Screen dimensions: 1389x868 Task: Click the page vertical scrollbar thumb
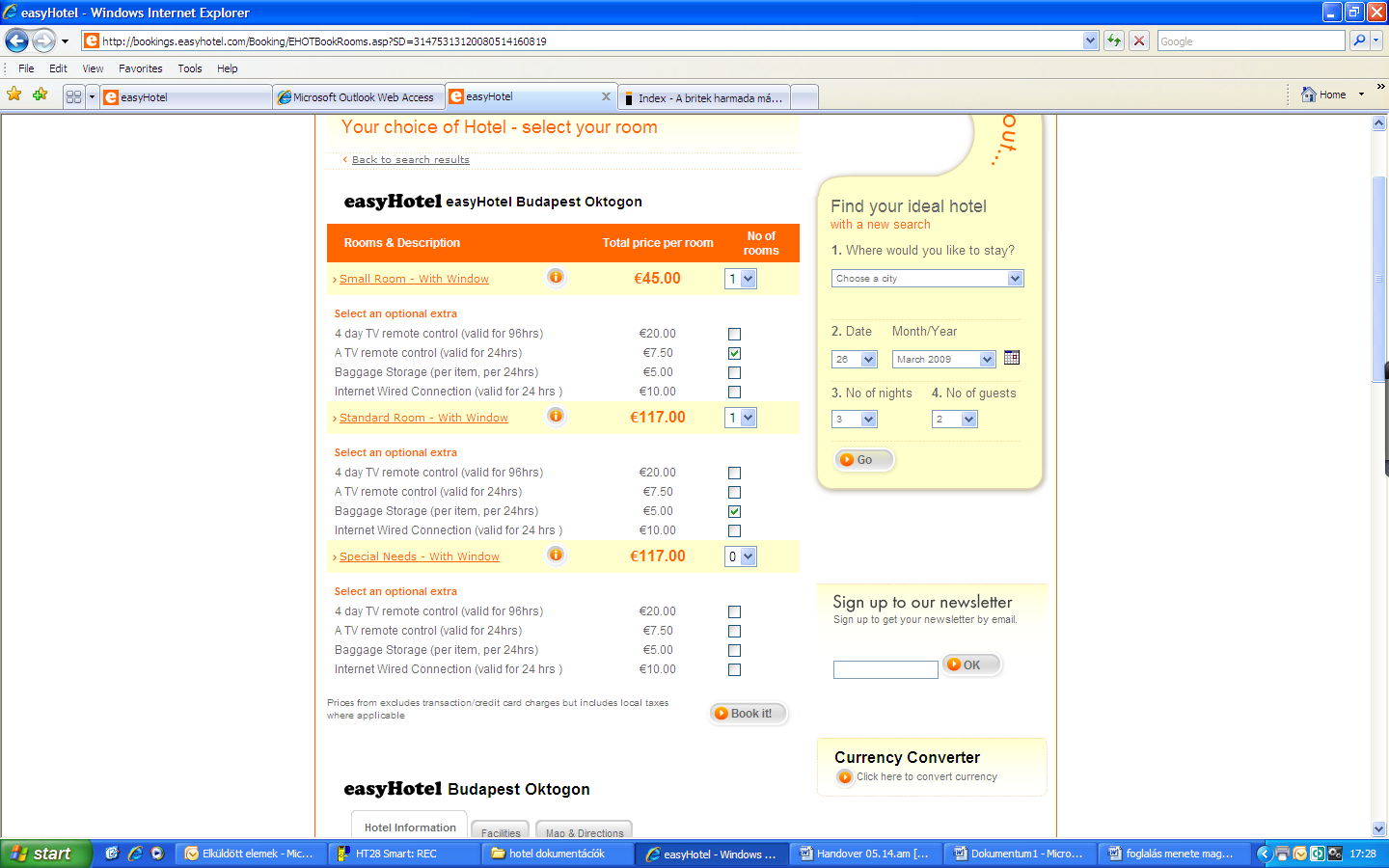click(x=1378, y=280)
